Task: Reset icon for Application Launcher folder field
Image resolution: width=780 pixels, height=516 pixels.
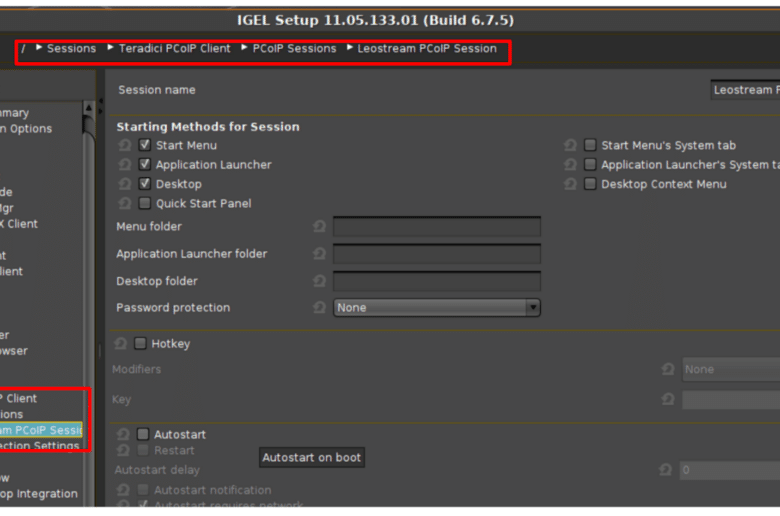Action: pos(319,254)
